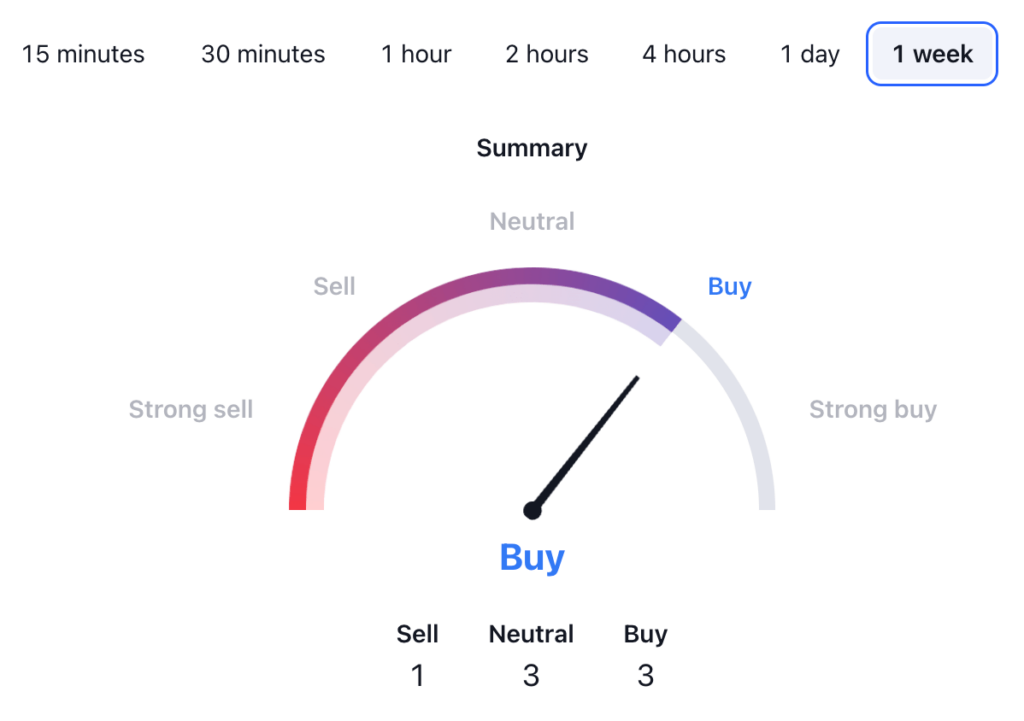This screenshot has height=721, width=1024.
Task: Select the 4 hours interval
Action: pyautogui.click(x=684, y=54)
